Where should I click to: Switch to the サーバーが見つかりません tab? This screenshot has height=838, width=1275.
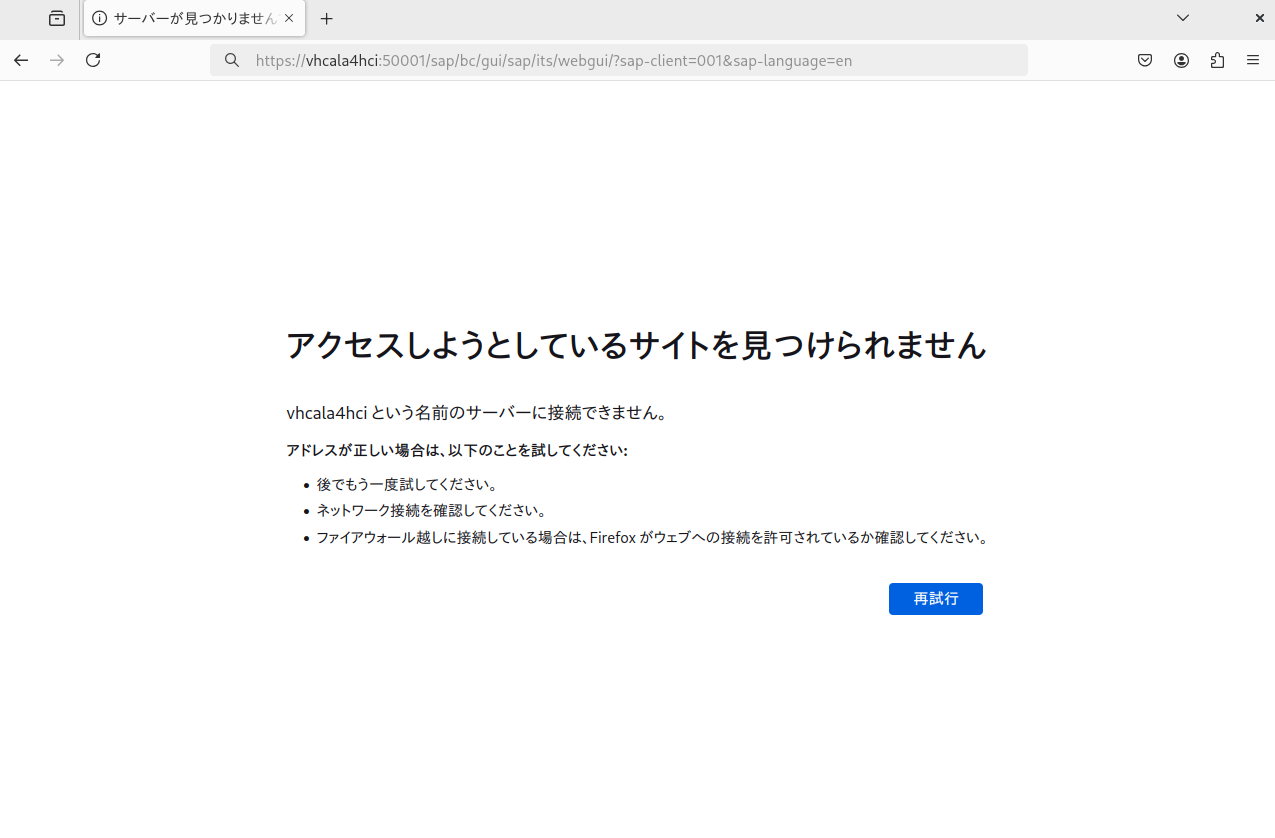pyautogui.click(x=180, y=18)
